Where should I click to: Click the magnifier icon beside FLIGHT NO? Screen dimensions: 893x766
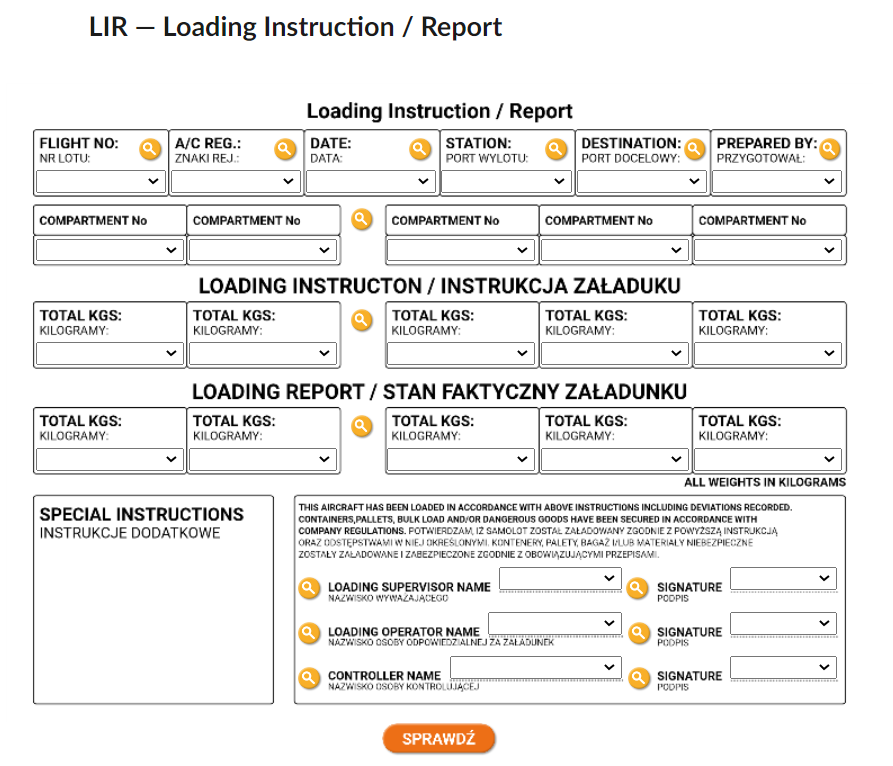[150, 150]
